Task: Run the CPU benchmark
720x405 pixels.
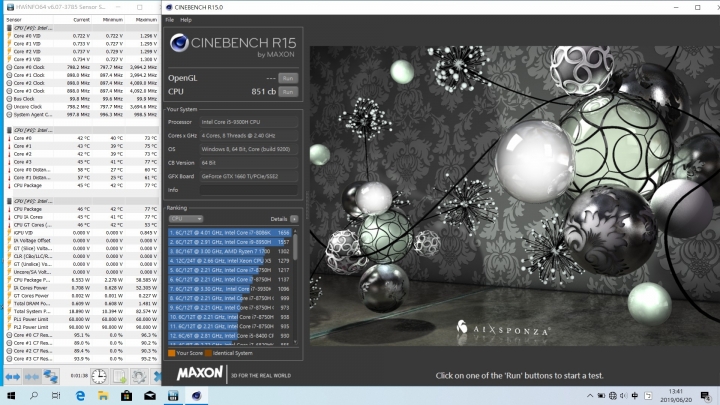Action: pyautogui.click(x=288, y=92)
